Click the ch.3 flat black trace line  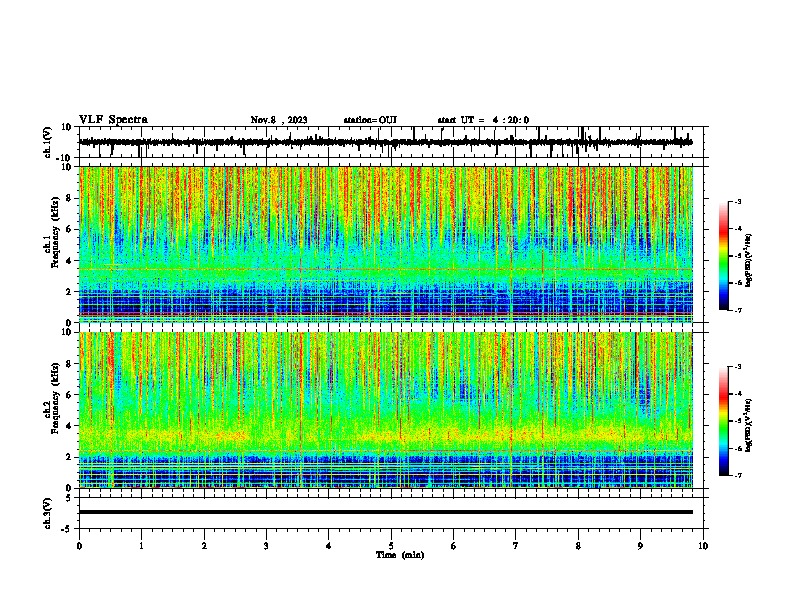386,512
